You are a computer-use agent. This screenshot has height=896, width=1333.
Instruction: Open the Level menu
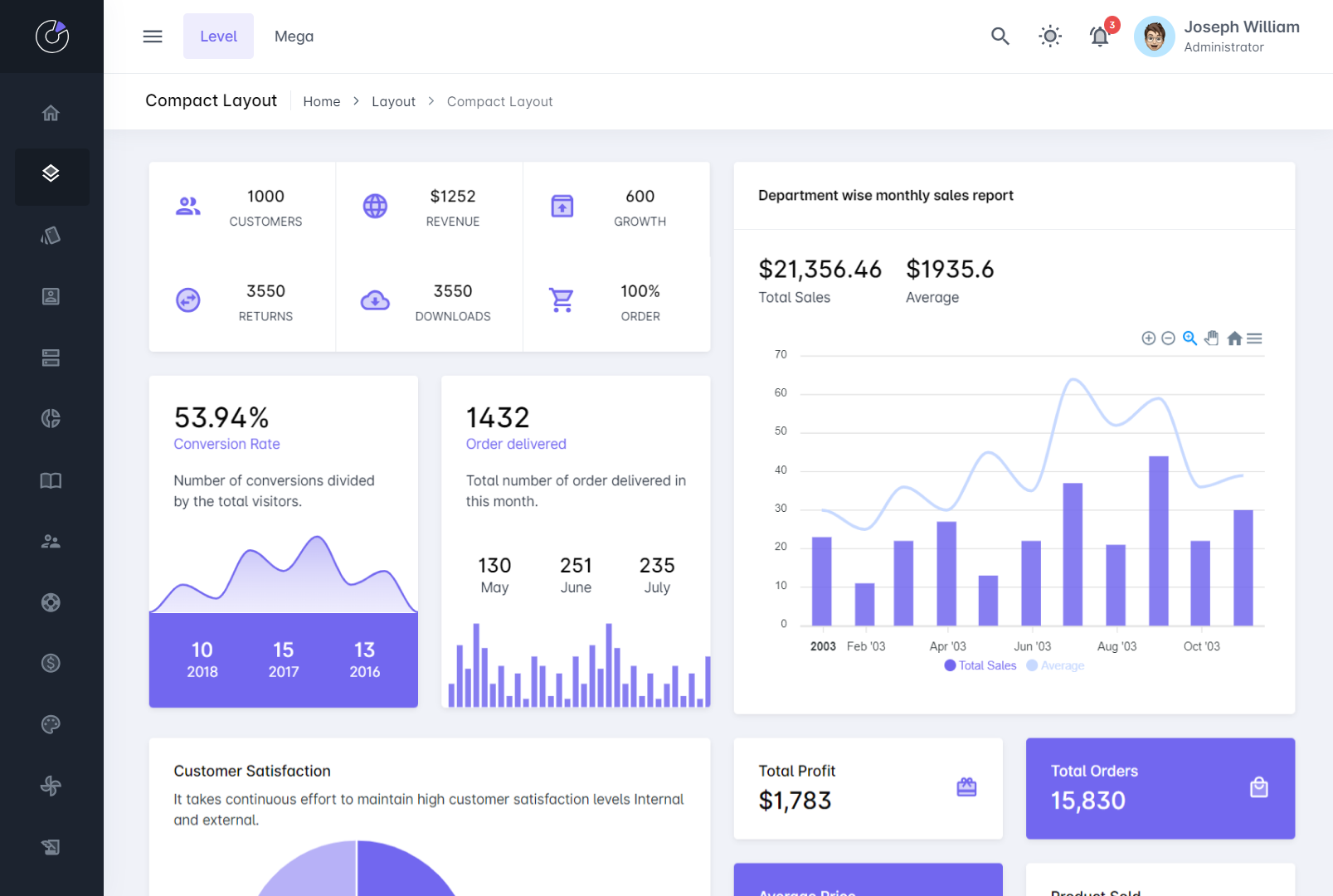pos(218,37)
